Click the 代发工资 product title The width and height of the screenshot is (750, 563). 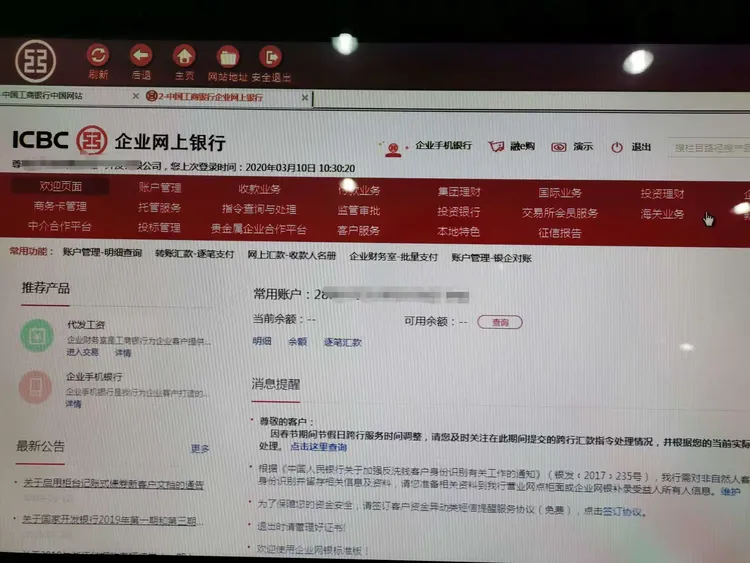(86, 325)
